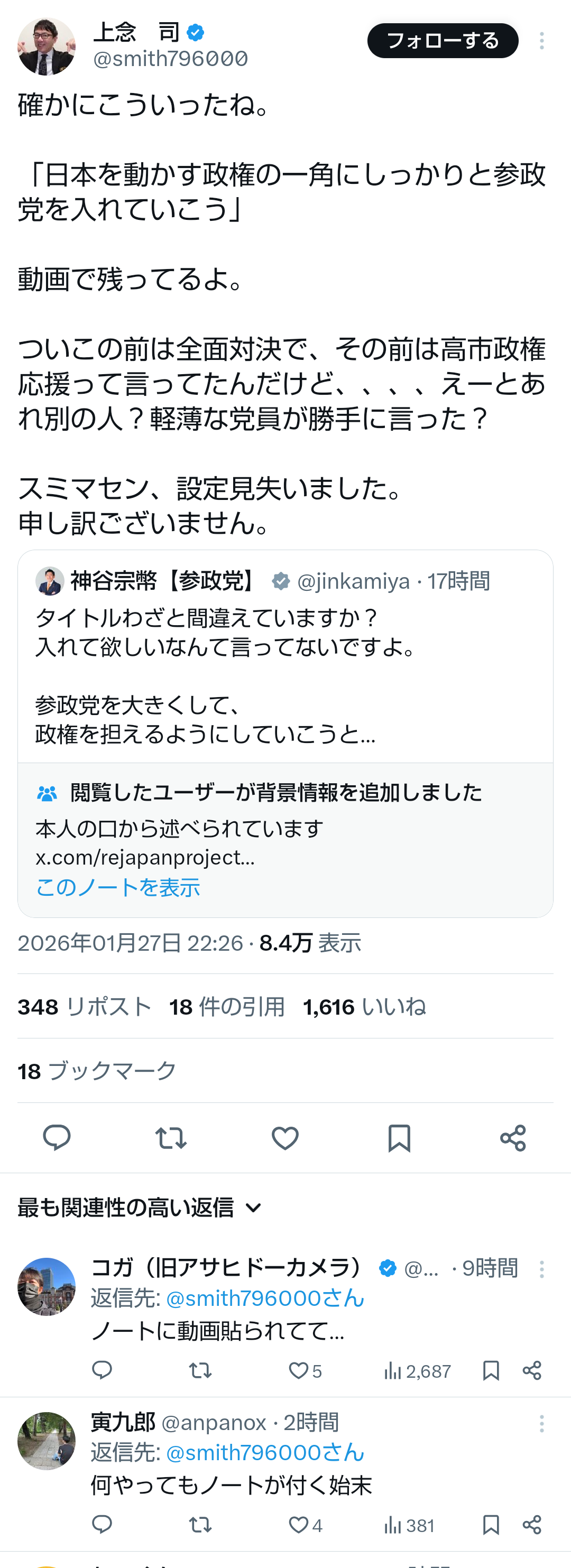The width and height of the screenshot is (571, 1568).
Task: Like the コガ reply
Action: pyautogui.click(x=298, y=1370)
